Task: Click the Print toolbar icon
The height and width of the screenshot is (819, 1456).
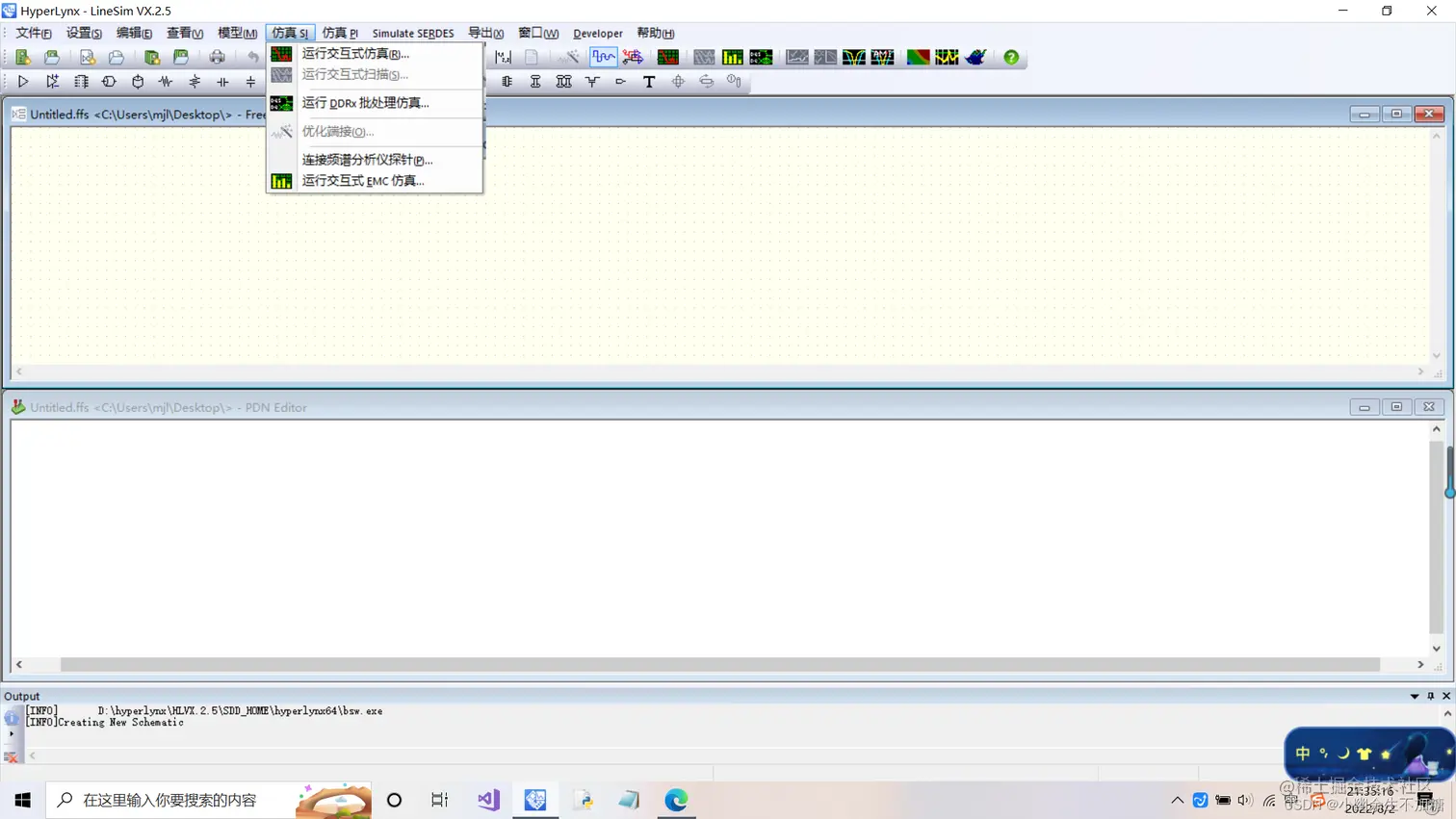Action: pos(218,58)
